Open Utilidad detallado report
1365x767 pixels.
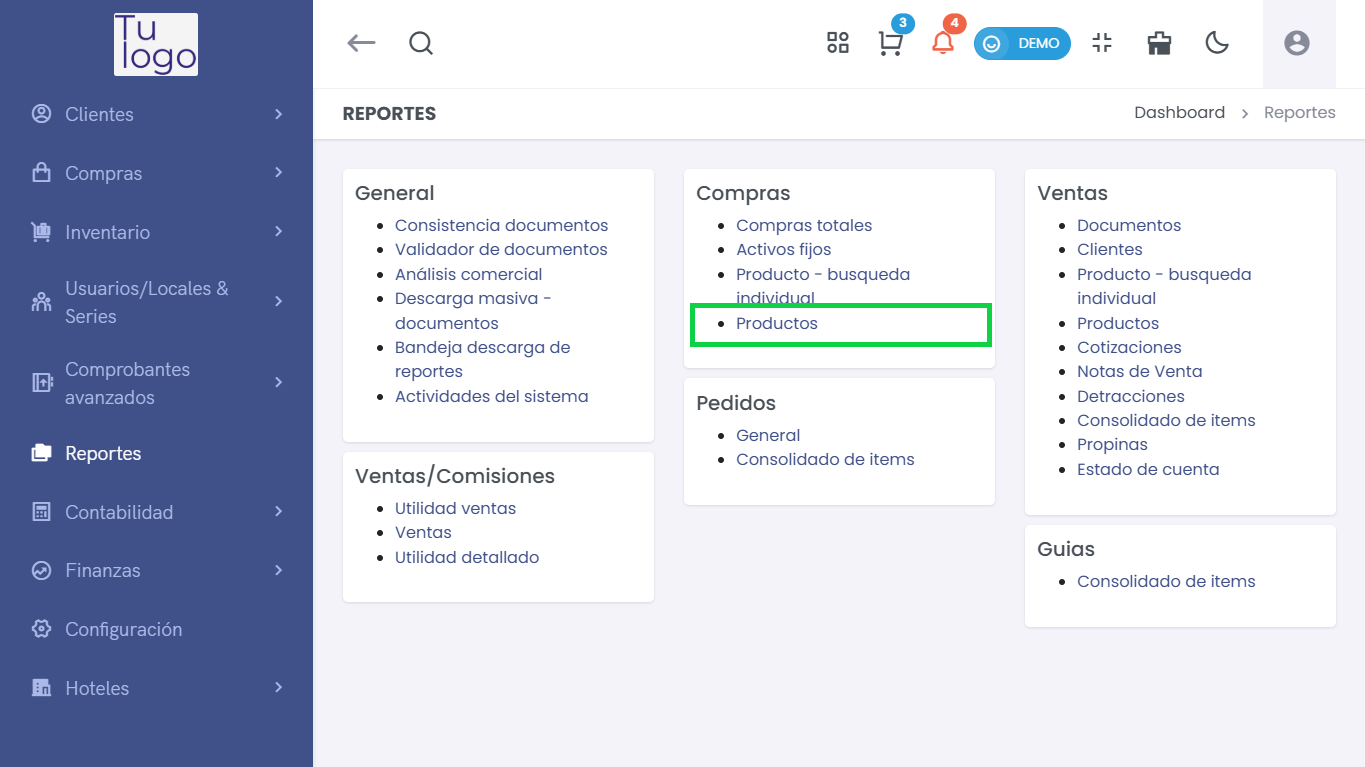pyautogui.click(x=467, y=557)
